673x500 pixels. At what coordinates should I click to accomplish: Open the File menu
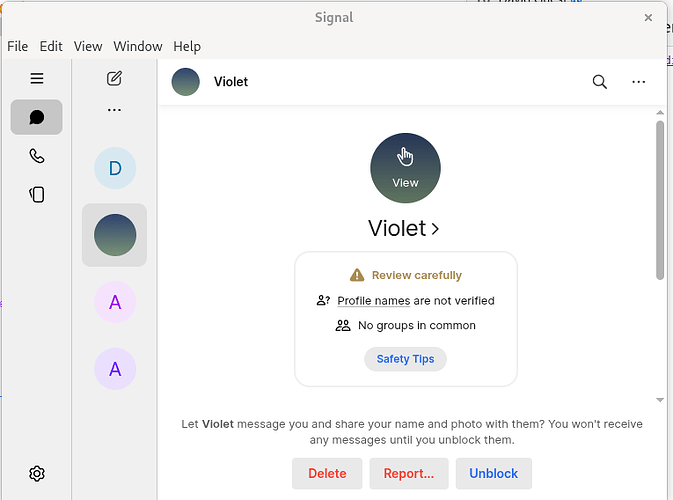pos(18,46)
